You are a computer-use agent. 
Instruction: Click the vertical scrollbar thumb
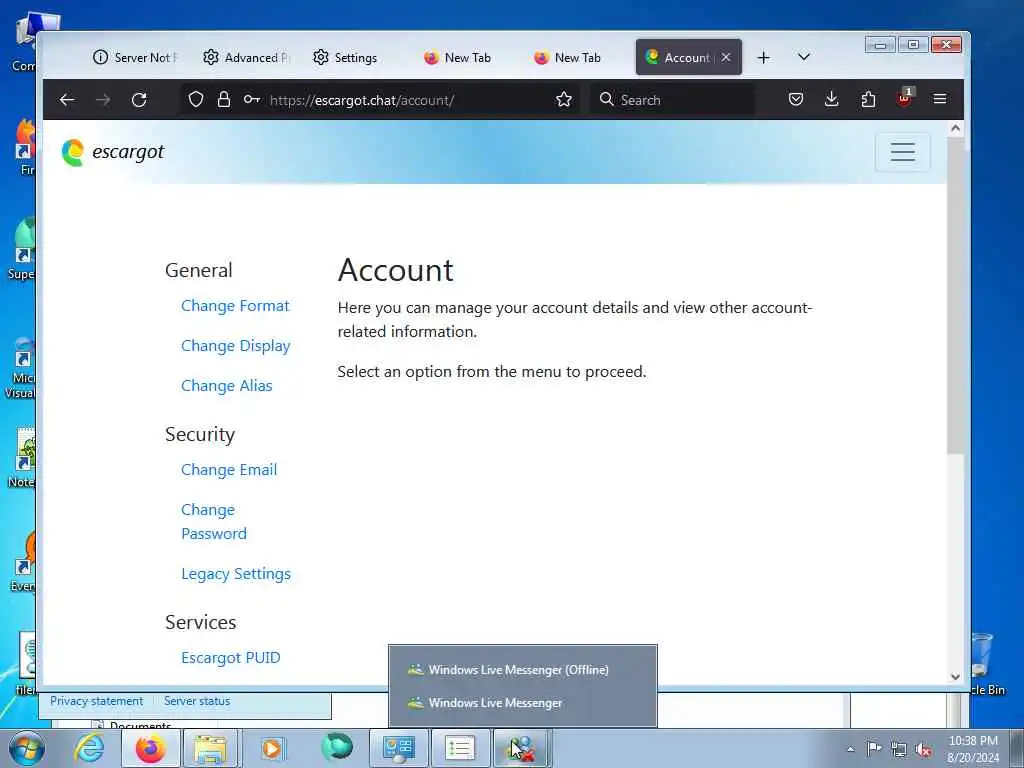[955, 295]
